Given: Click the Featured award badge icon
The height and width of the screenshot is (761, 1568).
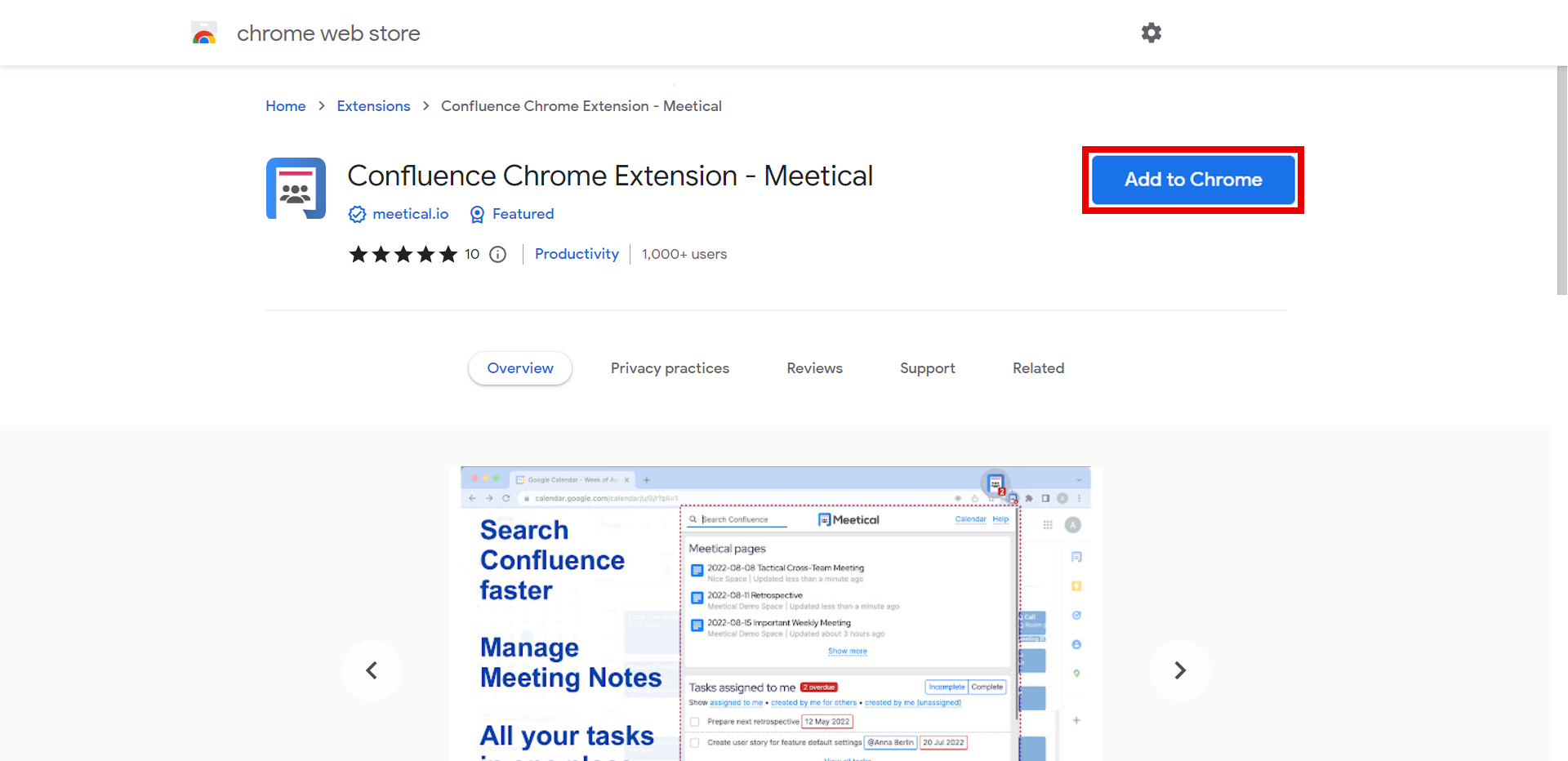Looking at the screenshot, I should pyautogui.click(x=477, y=214).
